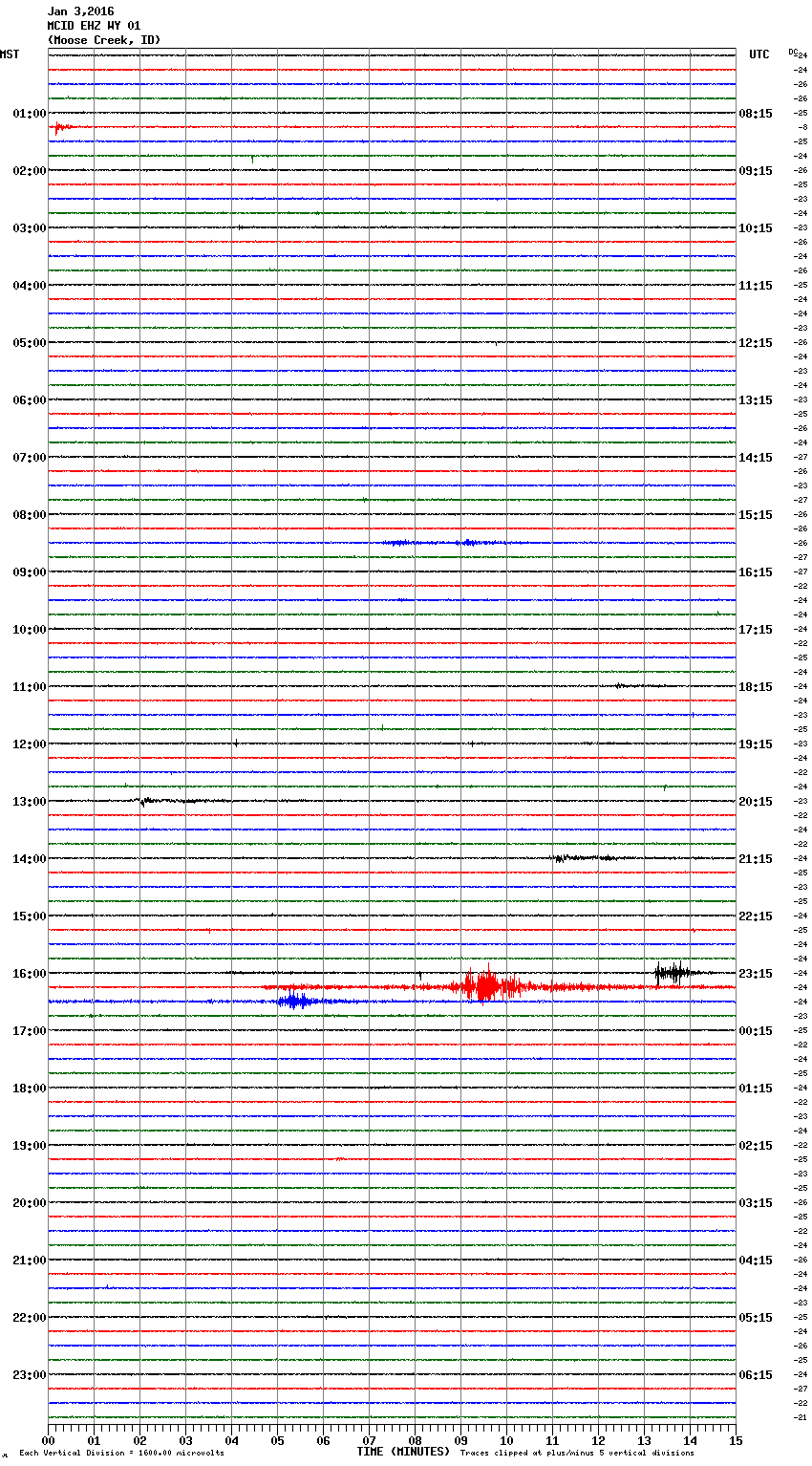The width and height of the screenshot is (812, 1466).
Task: Select the 09:00 MST time label
Action: coord(30,571)
